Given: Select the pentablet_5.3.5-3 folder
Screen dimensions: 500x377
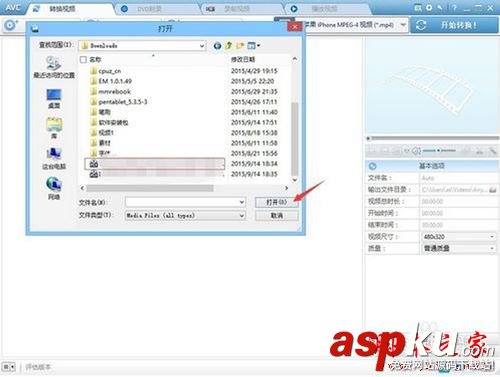Looking at the screenshot, I should (x=119, y=102).
